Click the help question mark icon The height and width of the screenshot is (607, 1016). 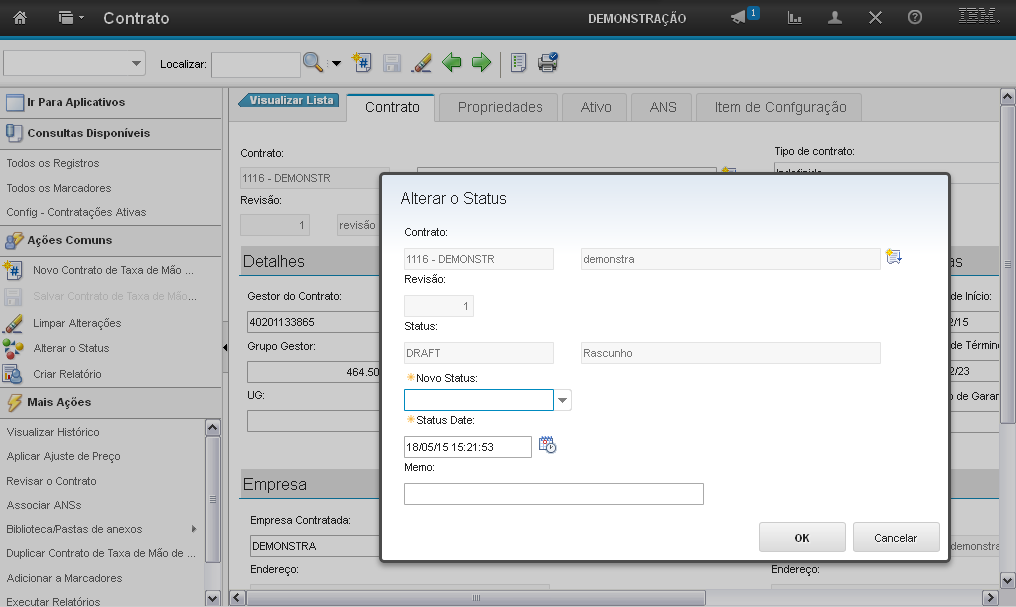(914, 18)
